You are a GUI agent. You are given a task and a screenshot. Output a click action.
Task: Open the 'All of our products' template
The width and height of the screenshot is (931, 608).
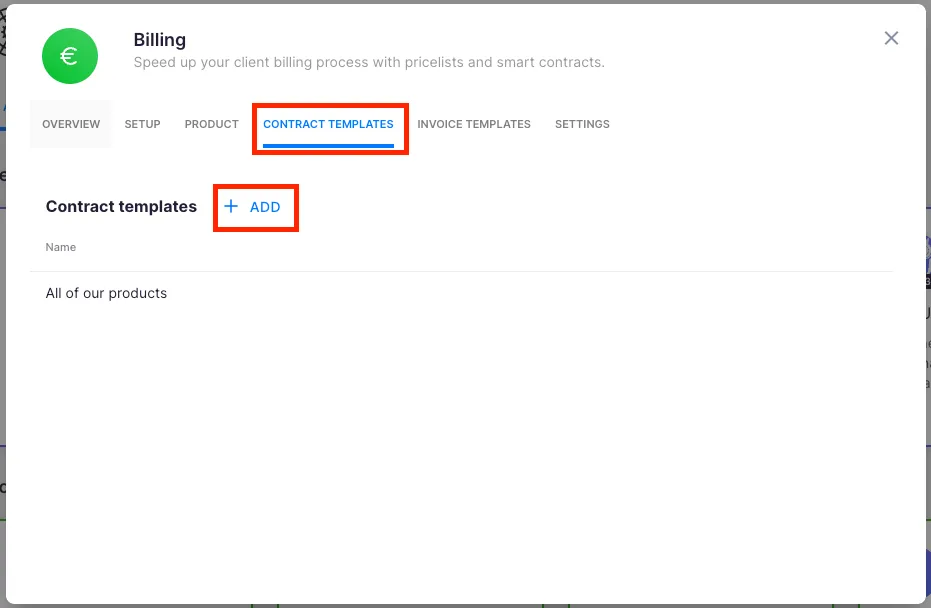(106, 293)
